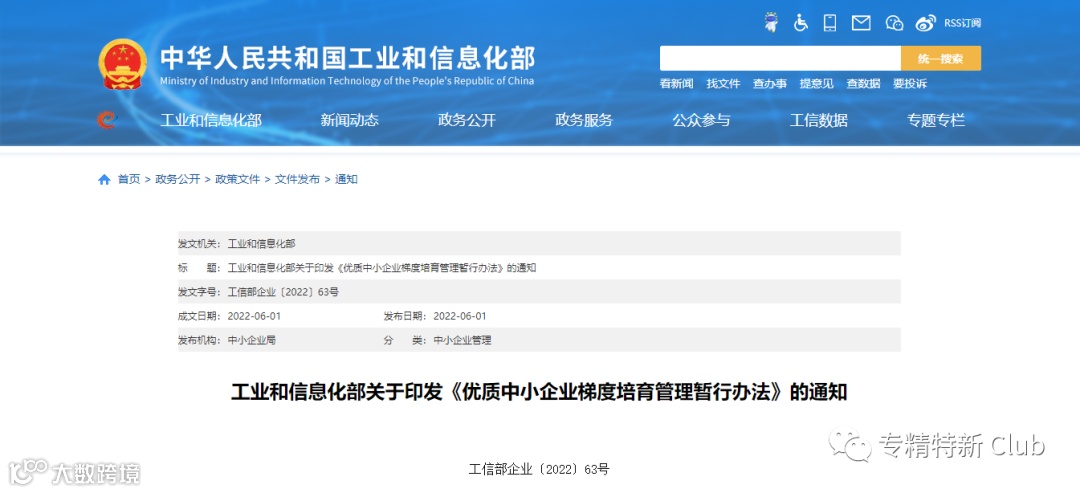The height and width of the screenshot is (493, 1080).
Task: Select the 发布日期 value 2022-06-01
Action: [460, 316]
